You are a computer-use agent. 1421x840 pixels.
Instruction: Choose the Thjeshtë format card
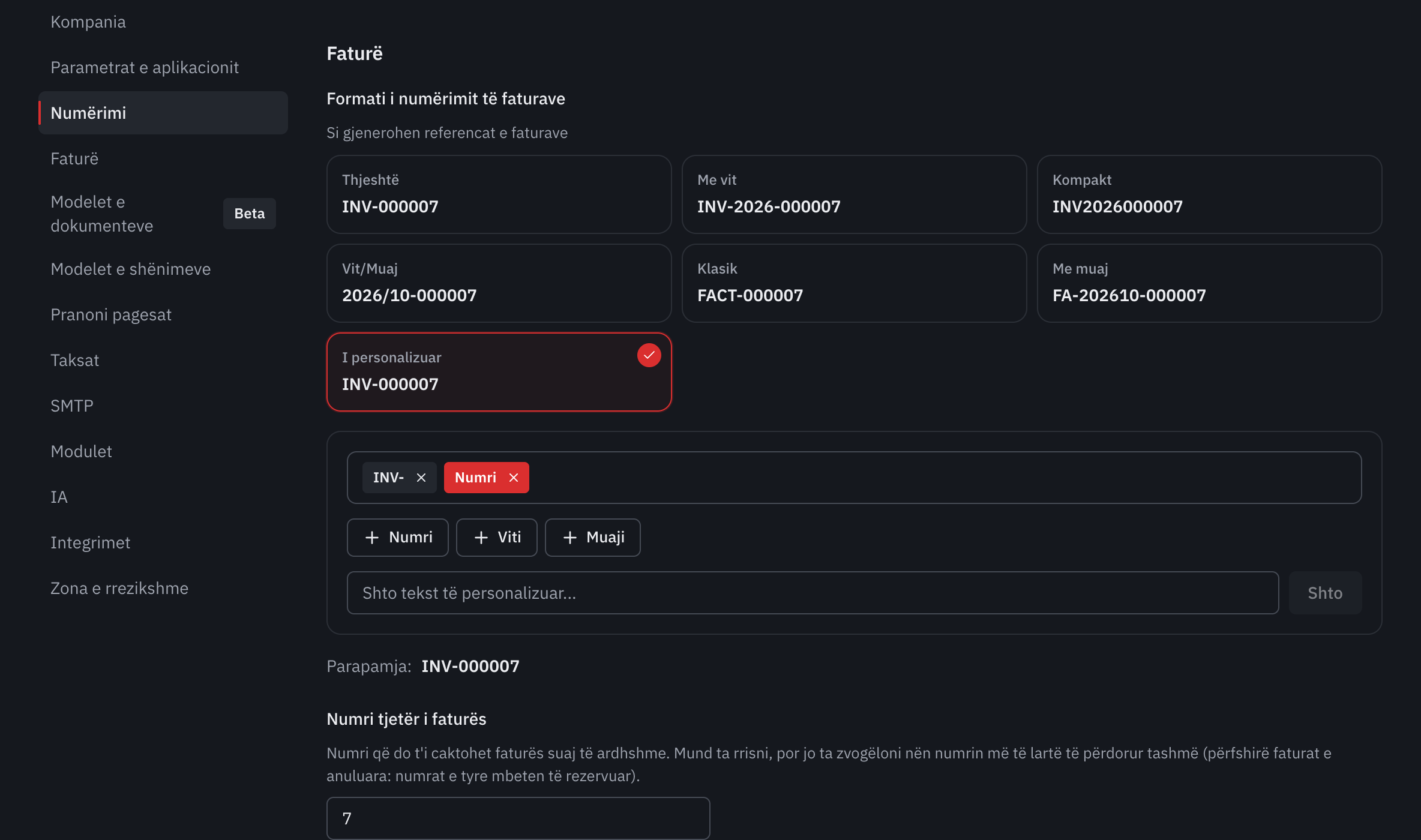(x=499, y=194)
